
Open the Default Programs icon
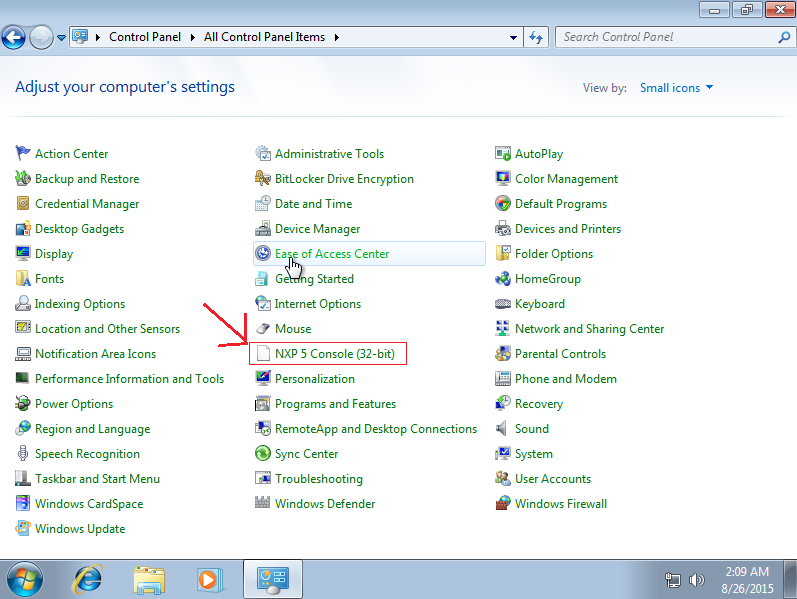point(503,203)
